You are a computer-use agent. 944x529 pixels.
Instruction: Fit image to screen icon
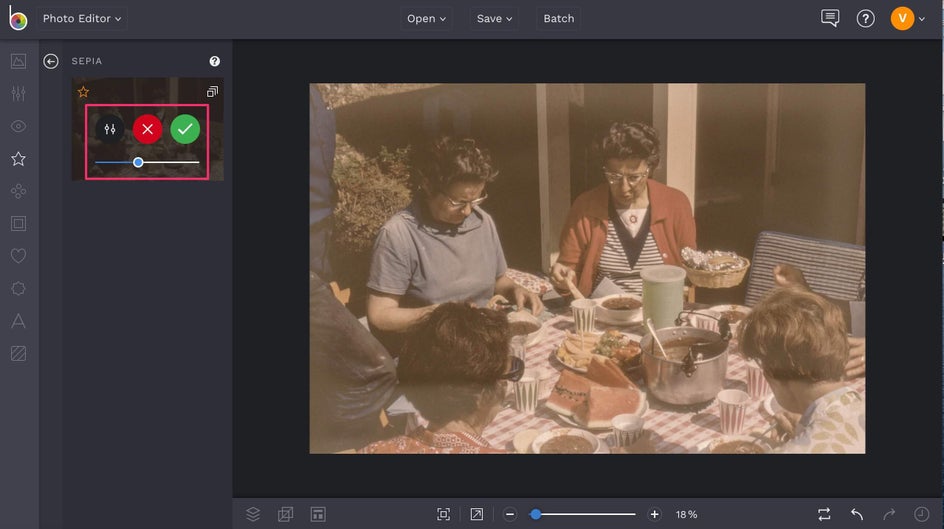(x=443, y=514)
